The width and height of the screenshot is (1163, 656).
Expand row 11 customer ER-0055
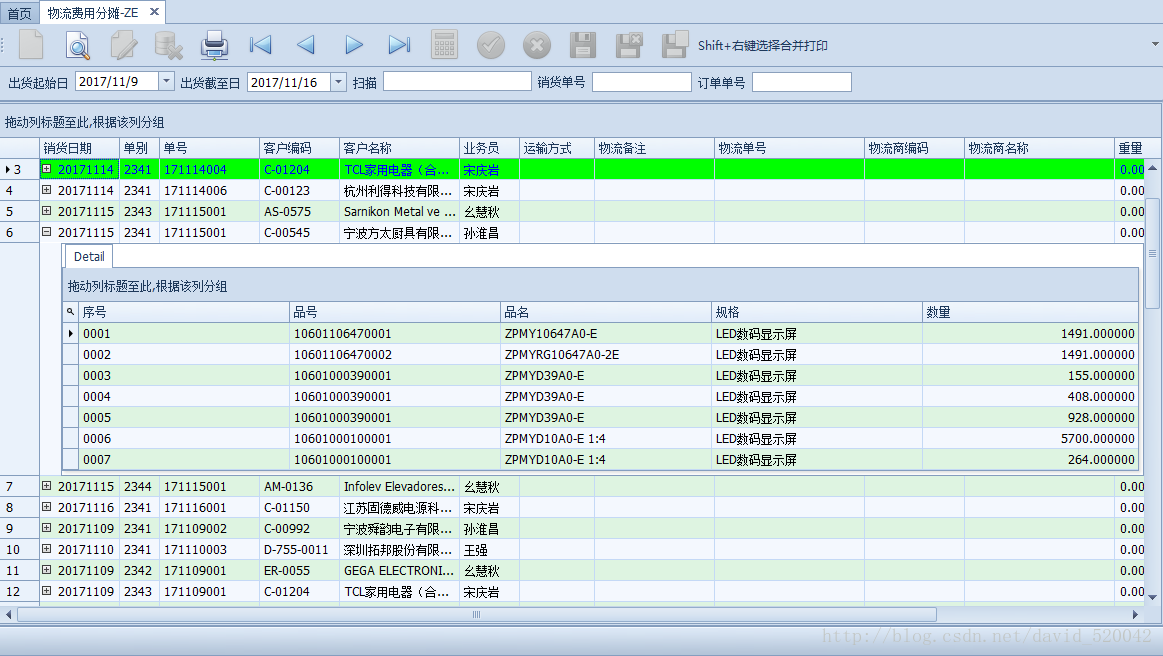47,570
